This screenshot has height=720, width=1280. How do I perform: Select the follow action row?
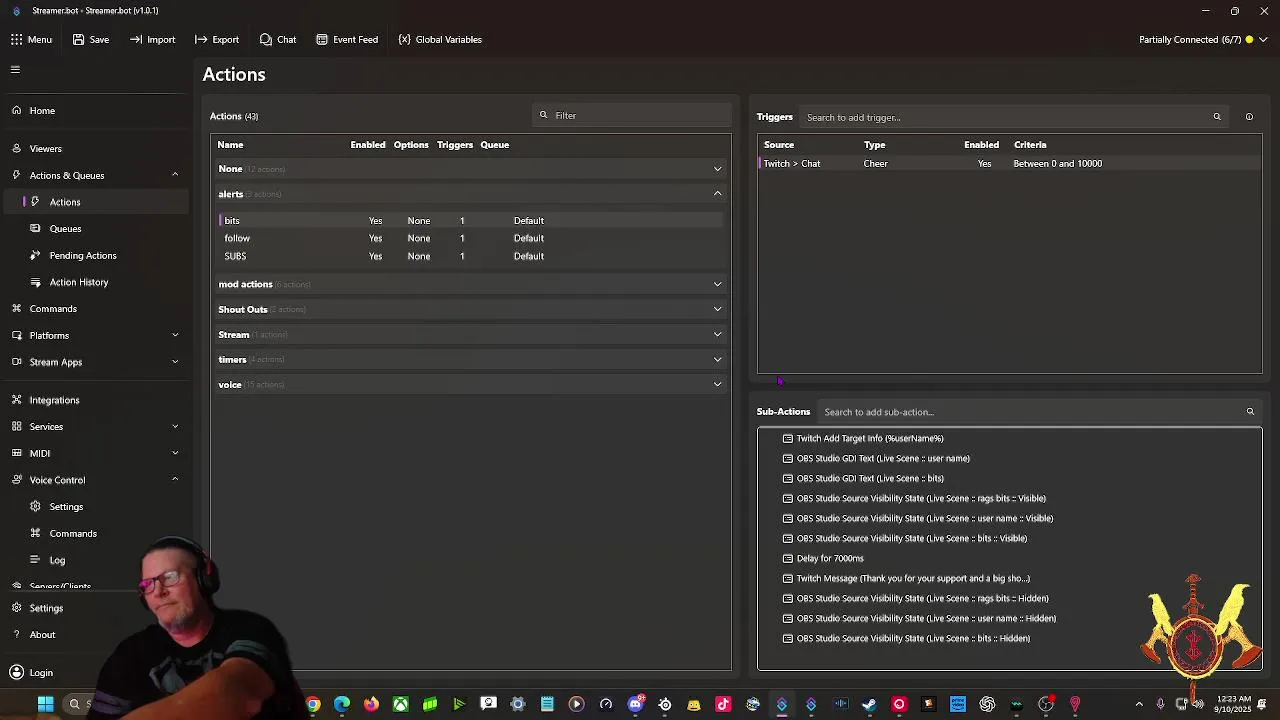[x=470, y=238]
